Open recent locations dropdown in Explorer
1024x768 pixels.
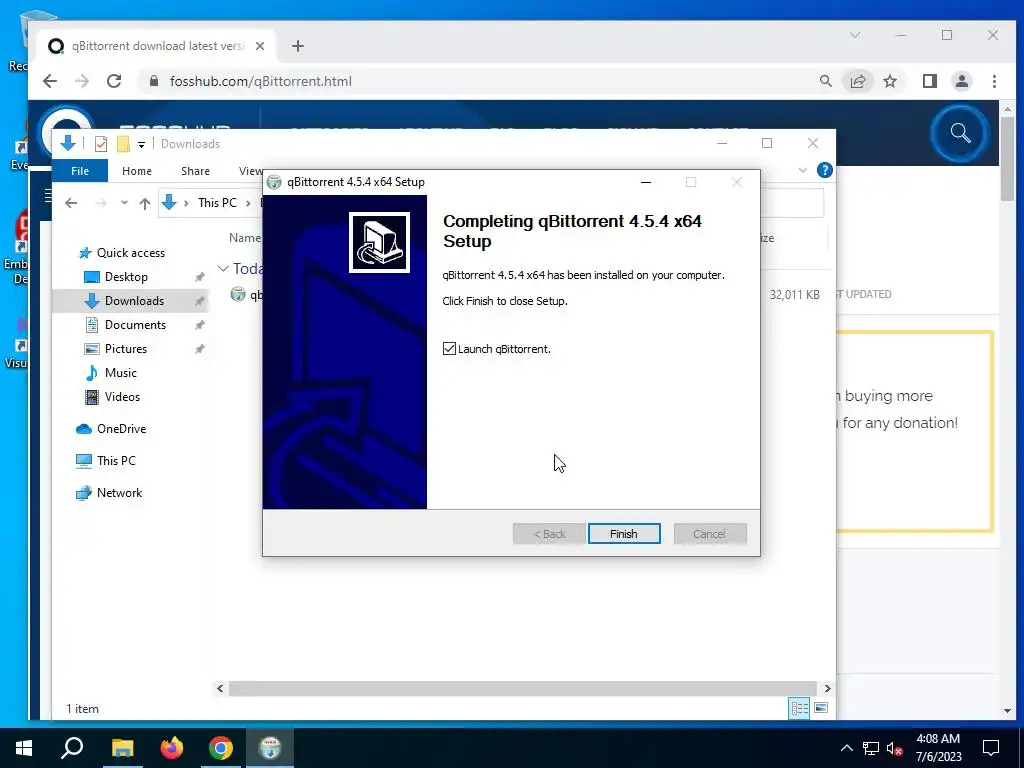[x=124, y=203]
